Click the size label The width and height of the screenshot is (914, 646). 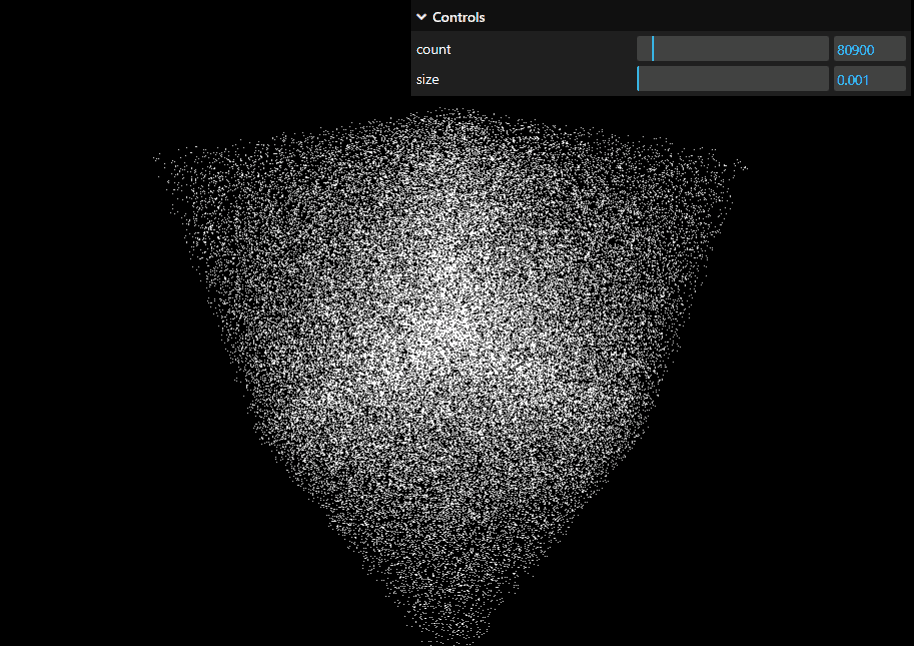coord(427,79)
